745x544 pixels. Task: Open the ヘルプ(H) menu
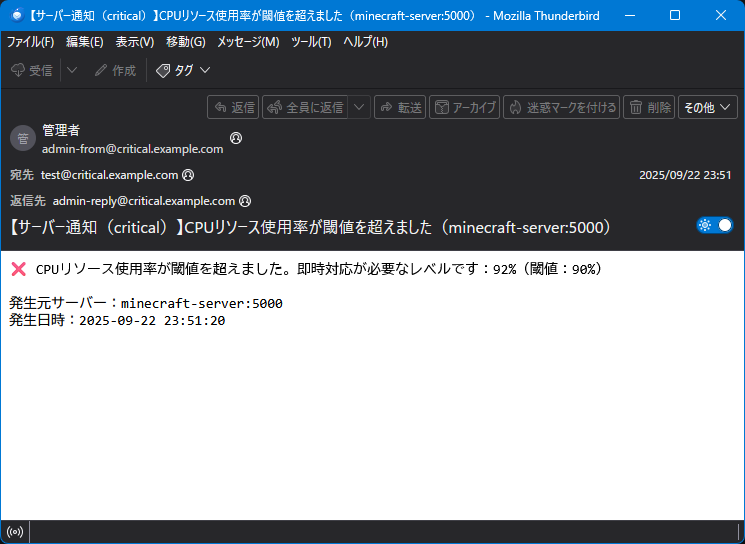[x=365, y=42]
